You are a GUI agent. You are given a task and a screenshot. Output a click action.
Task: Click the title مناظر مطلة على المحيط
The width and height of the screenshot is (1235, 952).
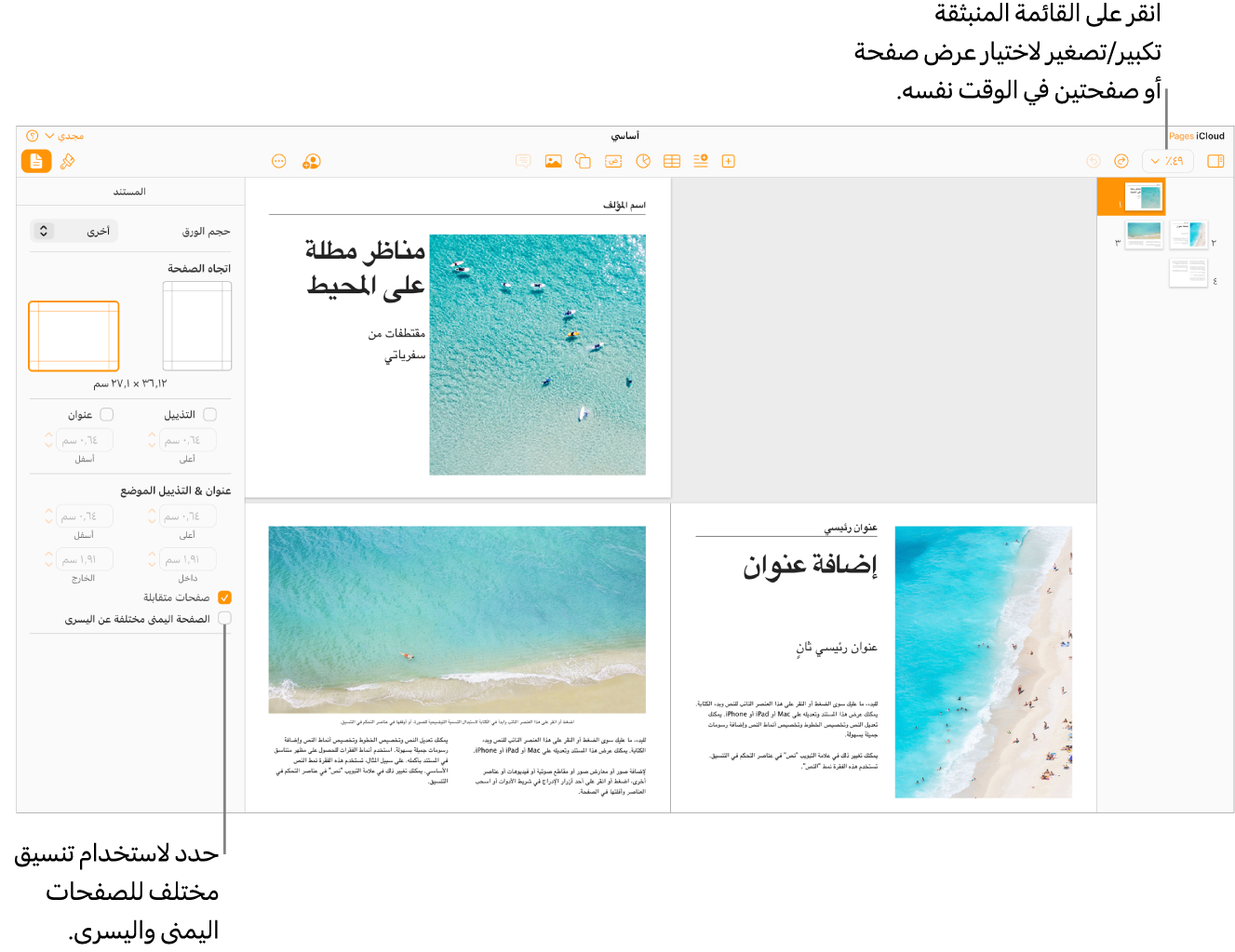click(x=365, y=268)
